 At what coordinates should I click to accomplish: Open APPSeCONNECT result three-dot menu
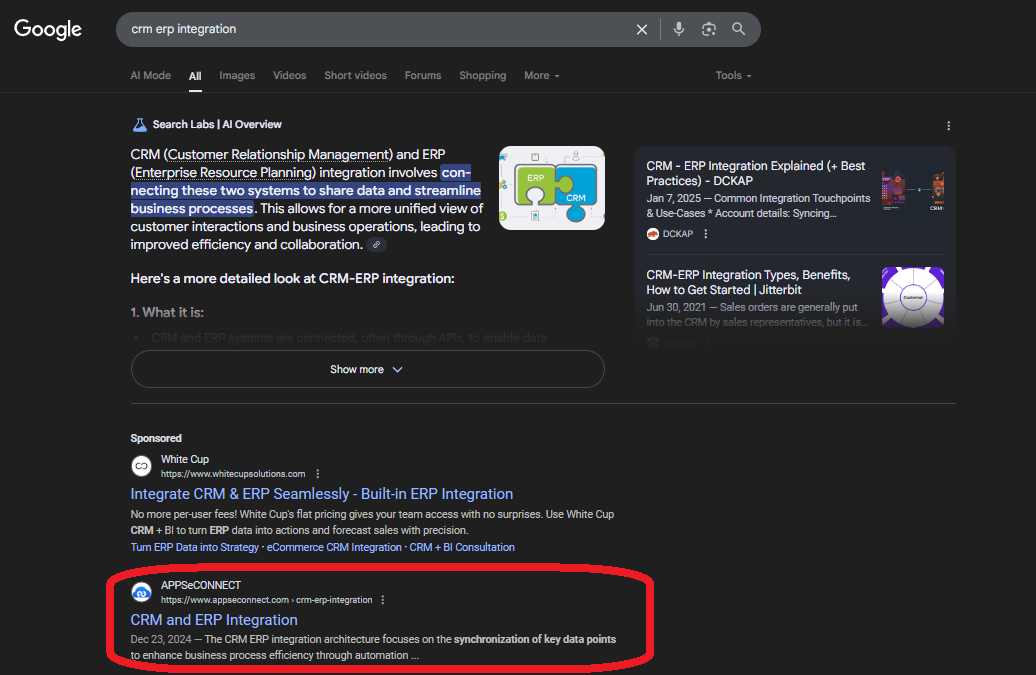(x=383, y=600)
